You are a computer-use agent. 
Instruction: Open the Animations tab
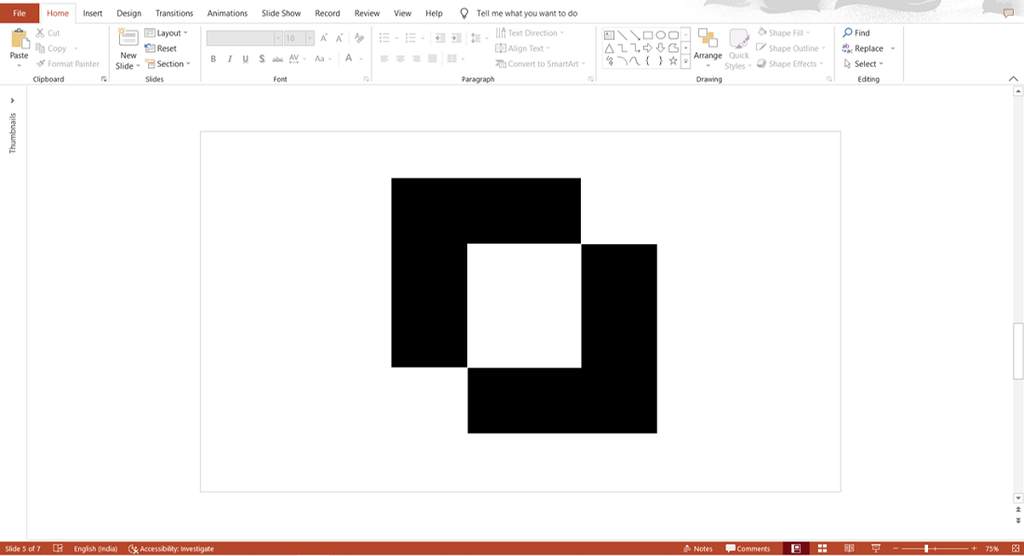[227, 13]
